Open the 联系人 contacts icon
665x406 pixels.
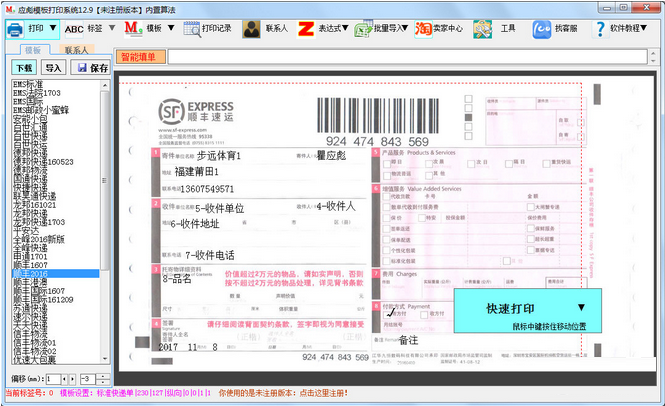tap(251, 29)
